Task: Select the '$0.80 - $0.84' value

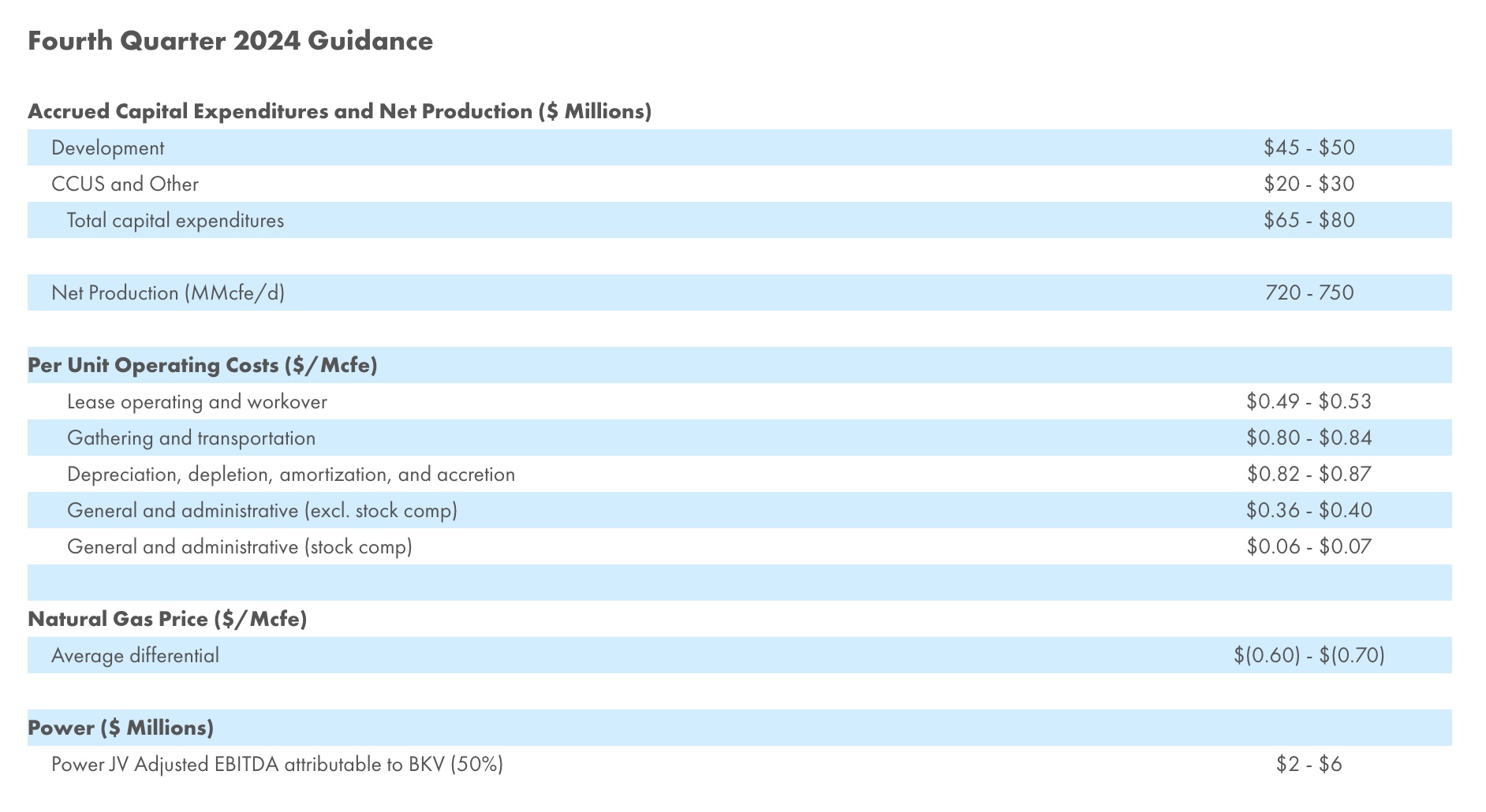Action: point(1309,438)
